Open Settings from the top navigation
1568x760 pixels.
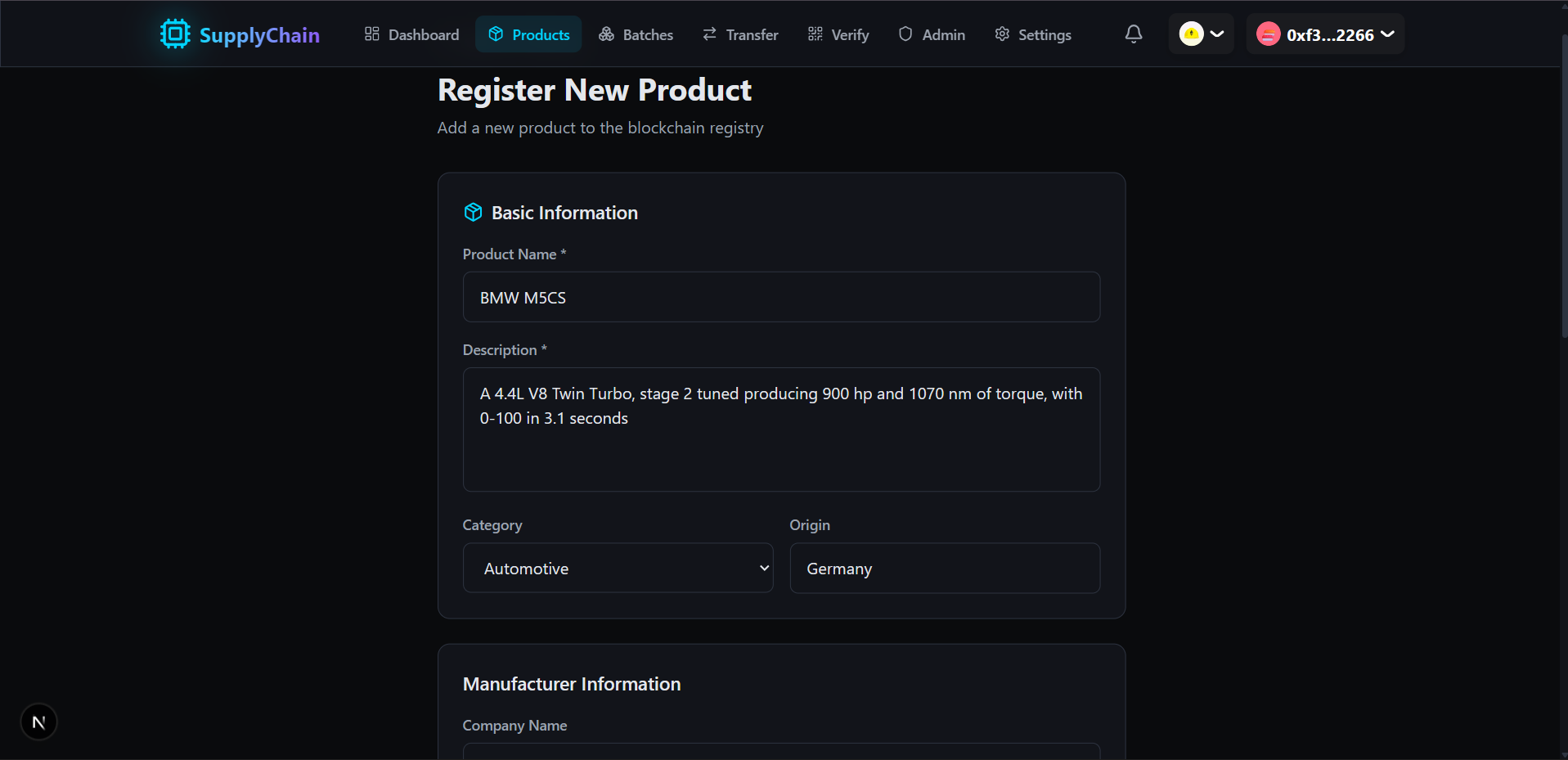(x=1033, y=34)
